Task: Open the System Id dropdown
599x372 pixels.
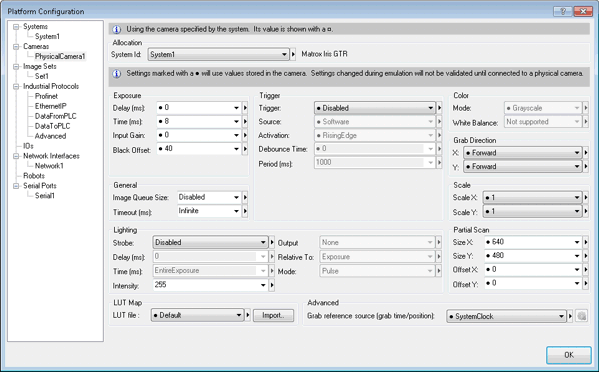Action: 218,55
